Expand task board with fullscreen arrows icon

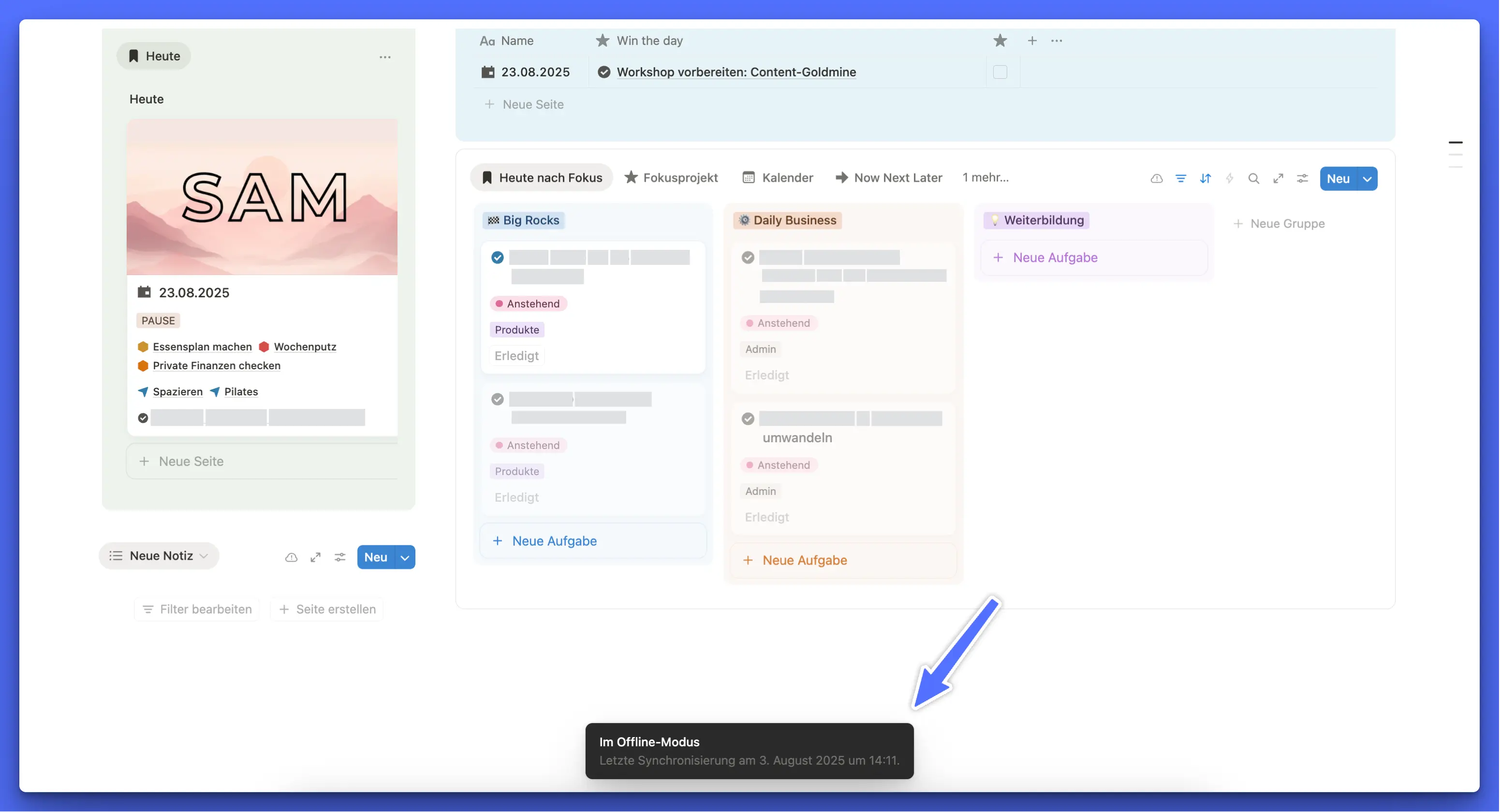pos(1278,179)
